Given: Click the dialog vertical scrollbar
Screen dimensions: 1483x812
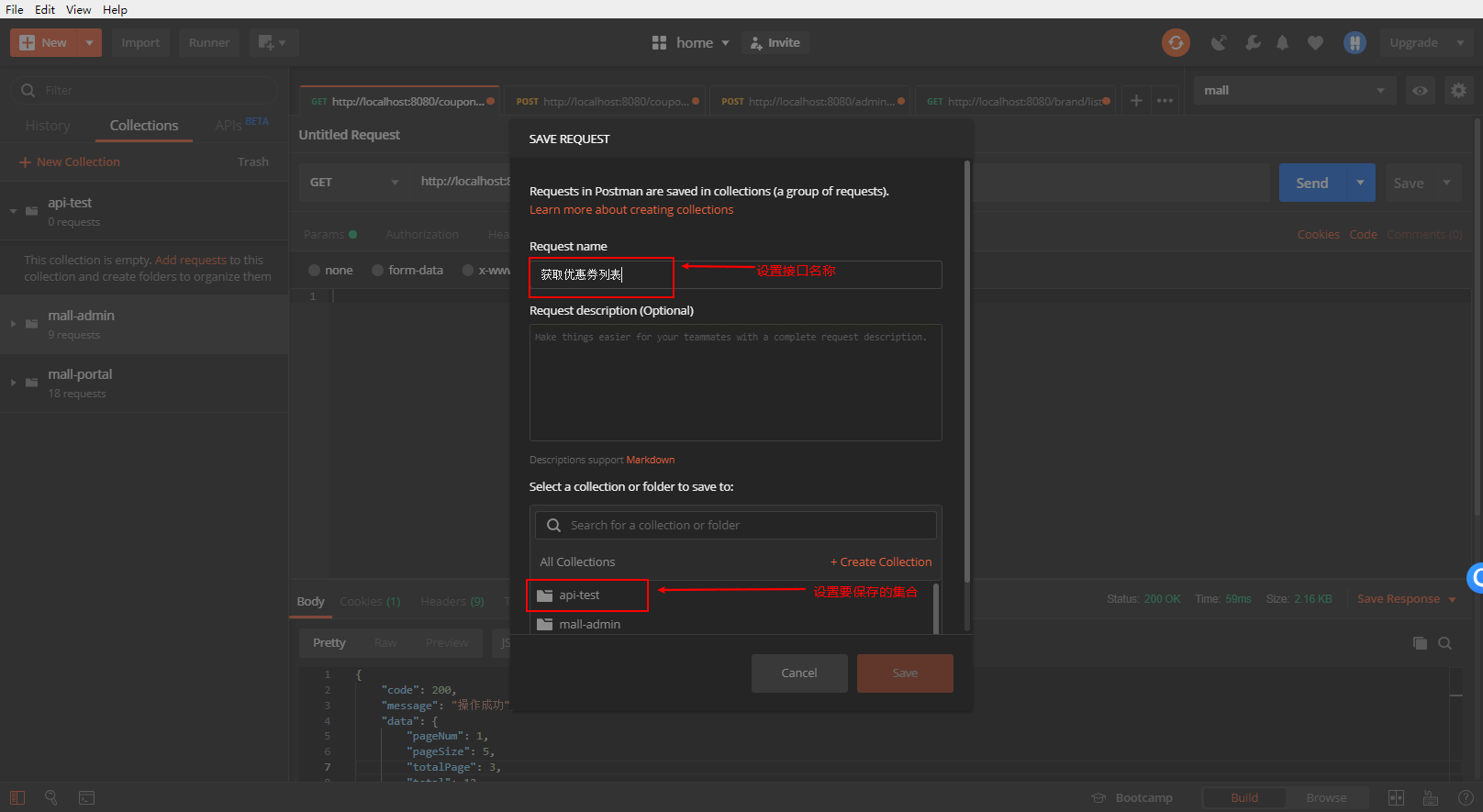Looking at the screenshot, I should pyautogui.click(x=967, y=372).
